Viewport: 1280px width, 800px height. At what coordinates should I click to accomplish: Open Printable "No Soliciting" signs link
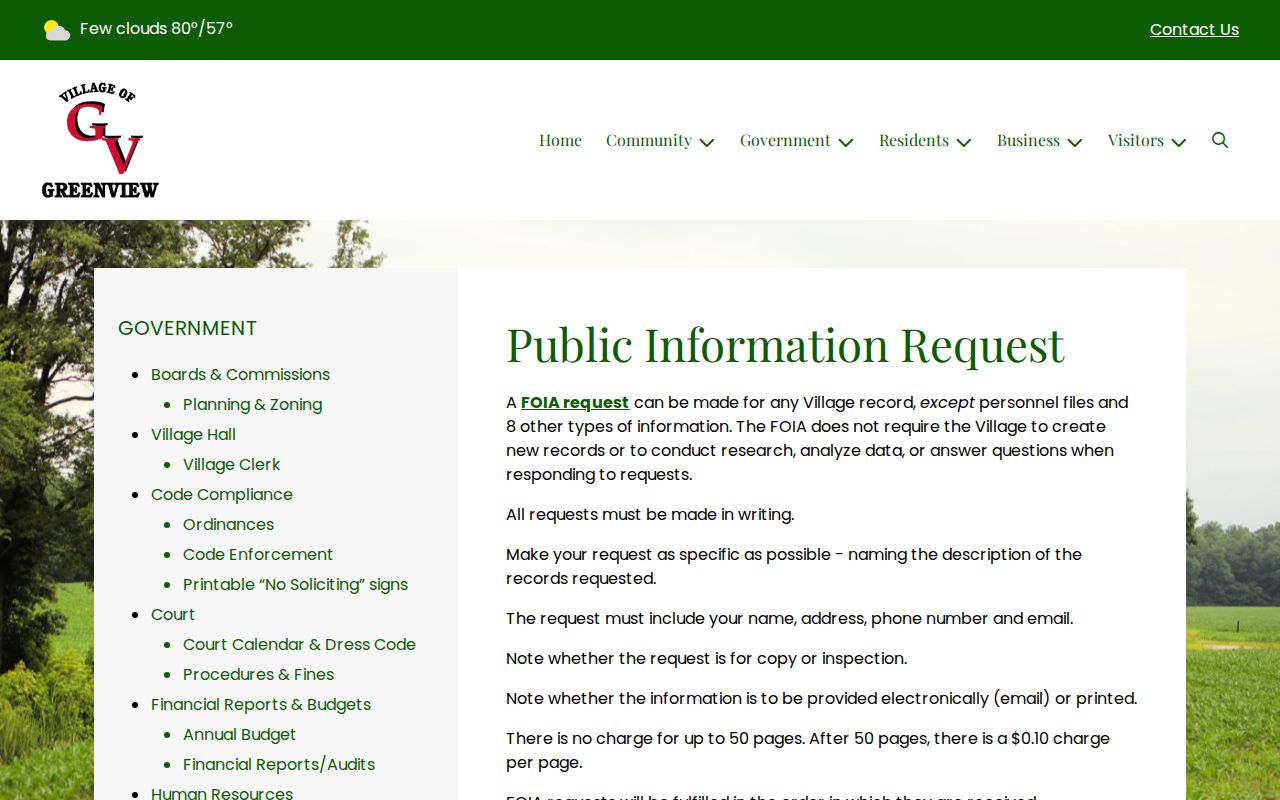coord(295,584)
